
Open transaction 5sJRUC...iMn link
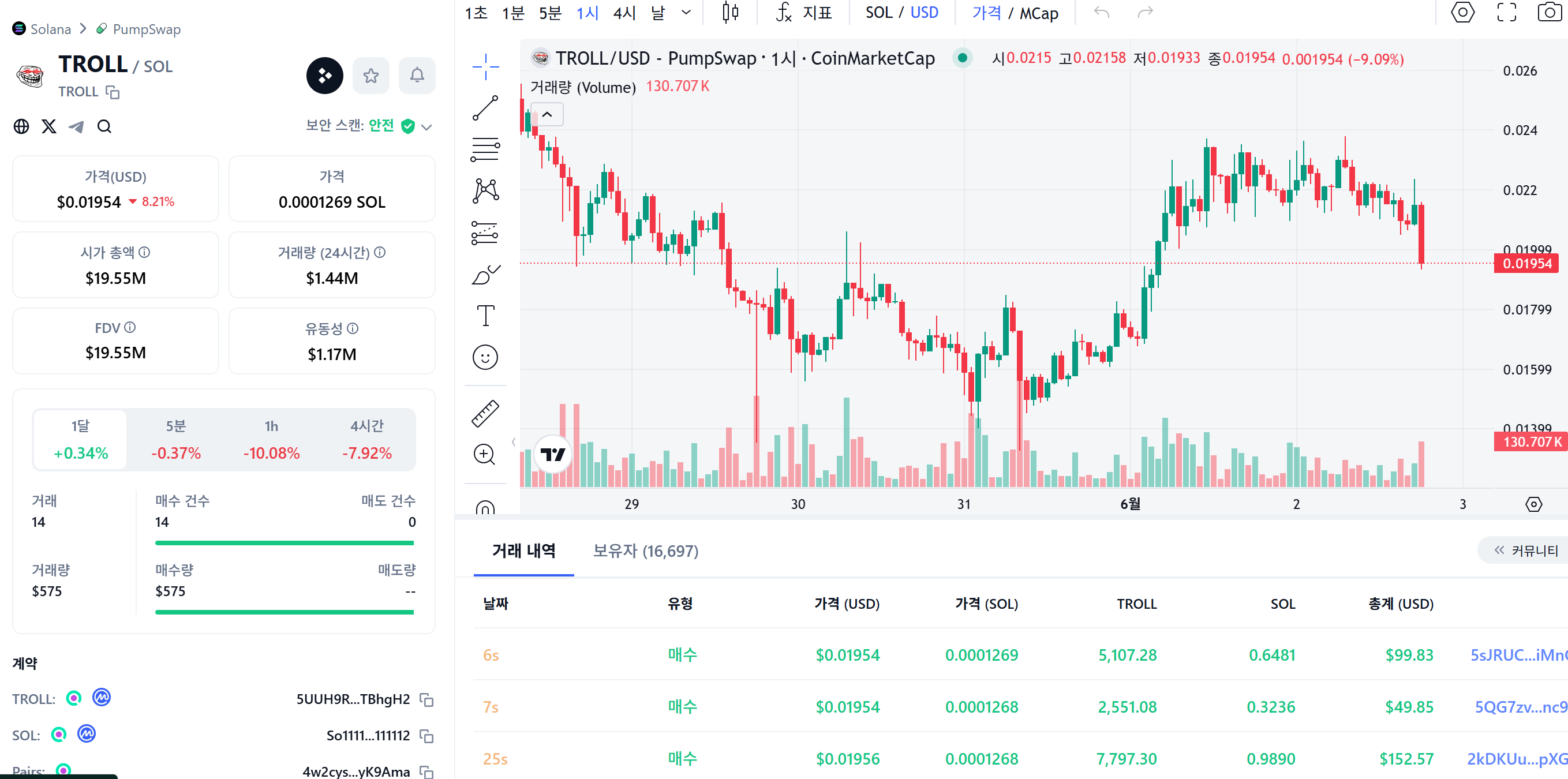click(x=1519, y=655)
